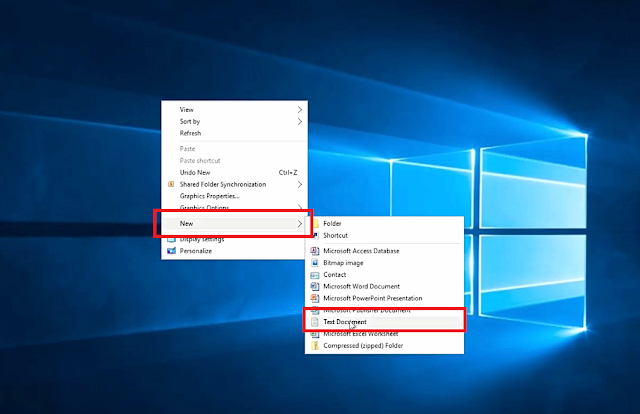Create a new Contact
The height and width of the screenshot is (414, 640).
coord(384,274)
